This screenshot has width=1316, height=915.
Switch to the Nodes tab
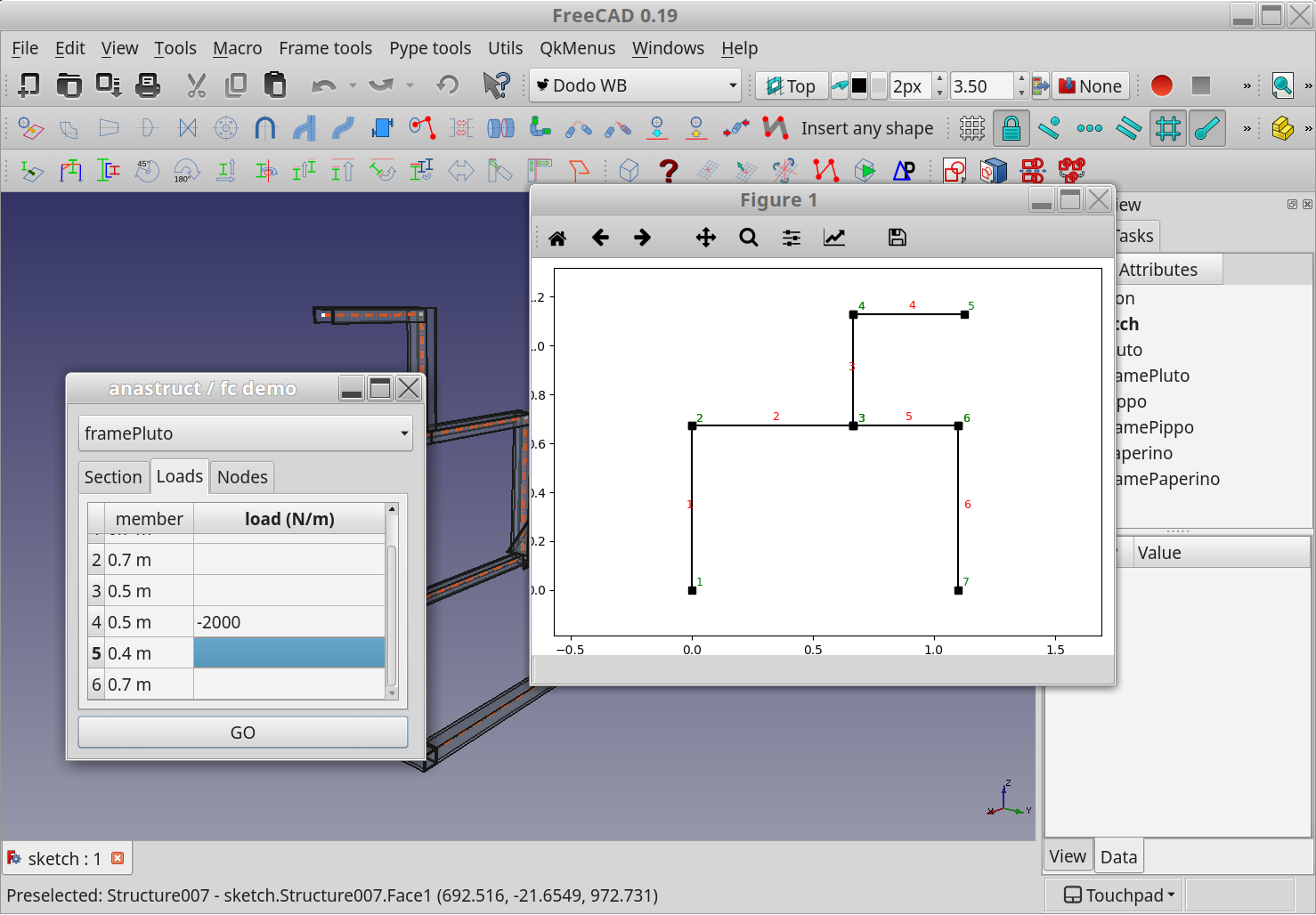pos(242,477)
